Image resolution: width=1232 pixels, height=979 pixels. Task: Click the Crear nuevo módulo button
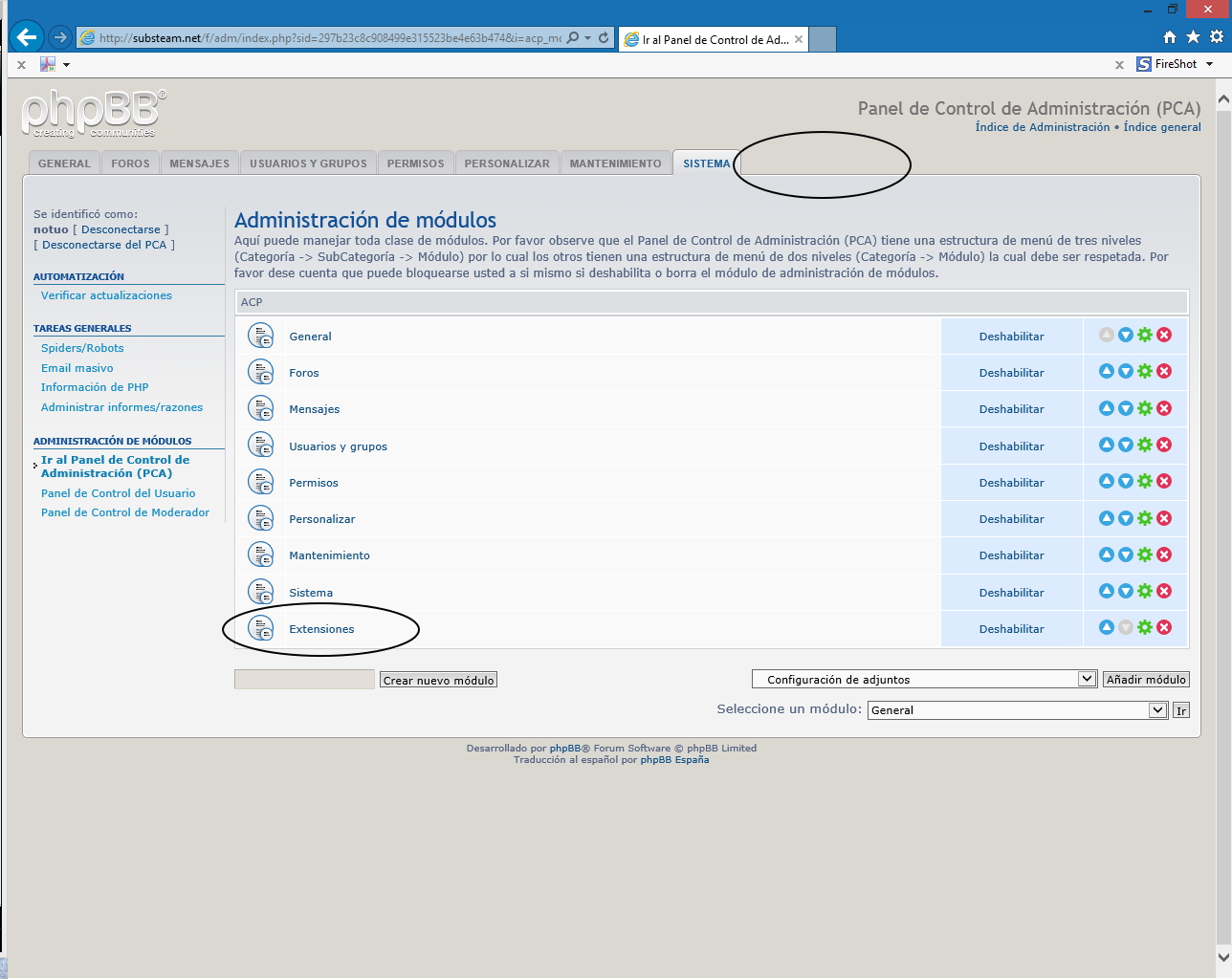(438, 680)
